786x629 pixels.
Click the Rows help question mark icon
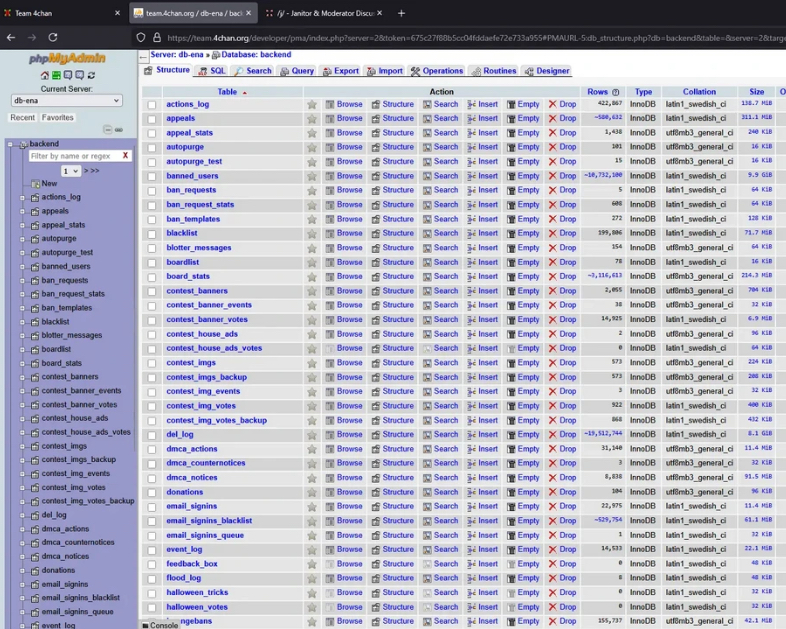point(616,92)
